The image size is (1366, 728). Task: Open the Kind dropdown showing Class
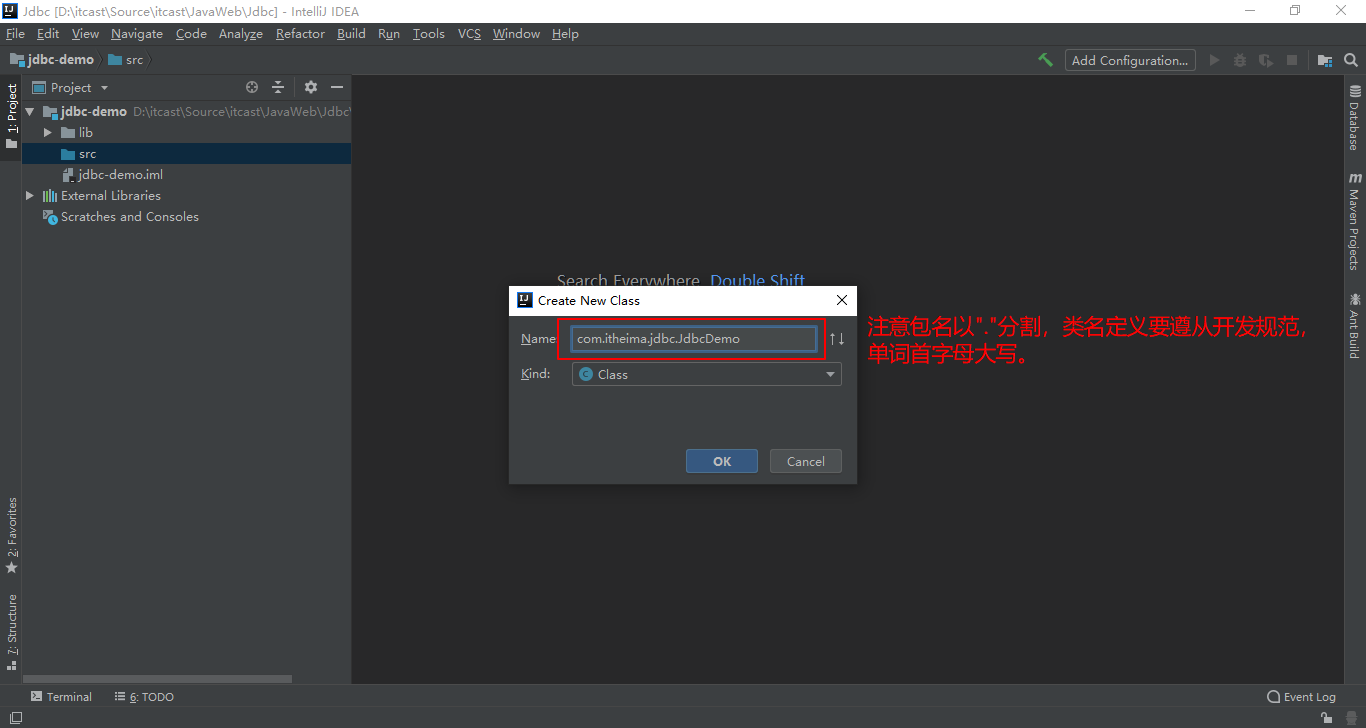pyautogui.click(x=706, y=374)
